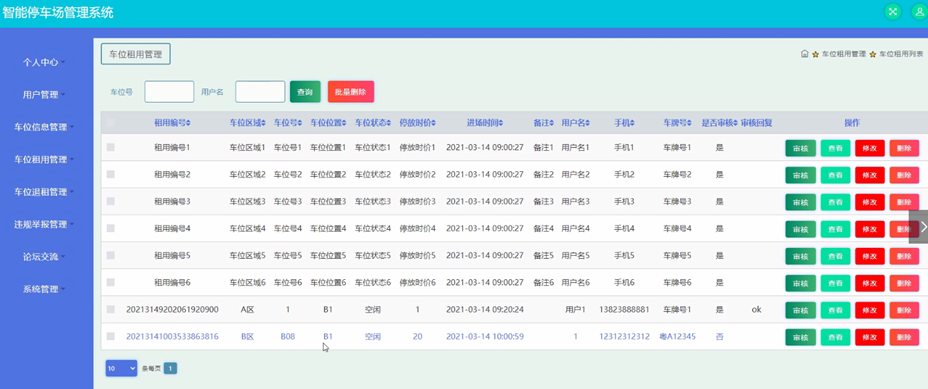Image resolution: width=928 pixels, height=389 pixels.
Task: Click the fullscreen toggle icon in header
Action: (892, 11)
